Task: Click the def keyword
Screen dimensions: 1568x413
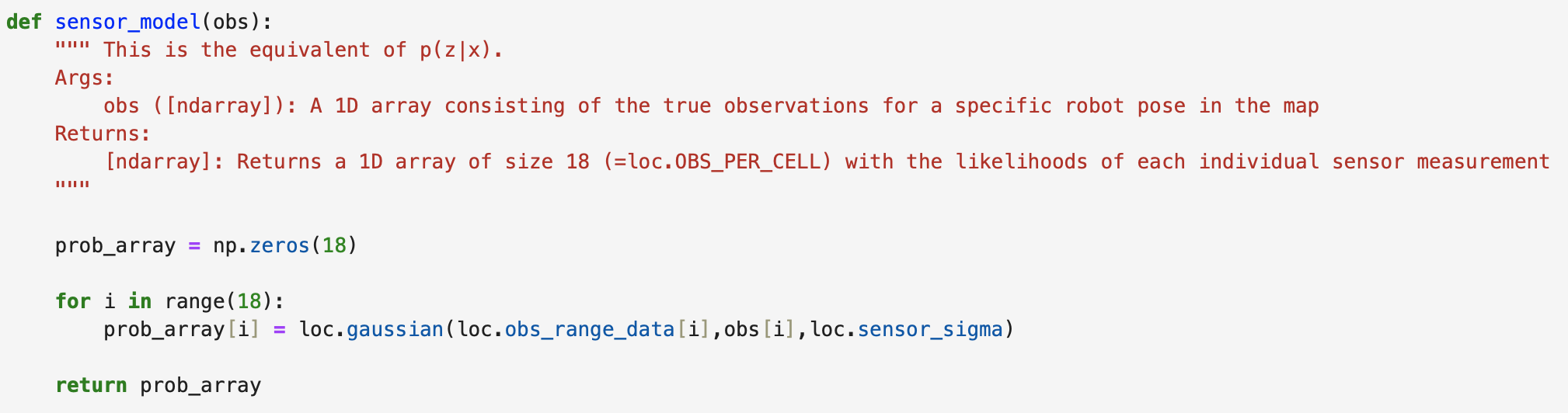Action: click(x=24, y=22)
